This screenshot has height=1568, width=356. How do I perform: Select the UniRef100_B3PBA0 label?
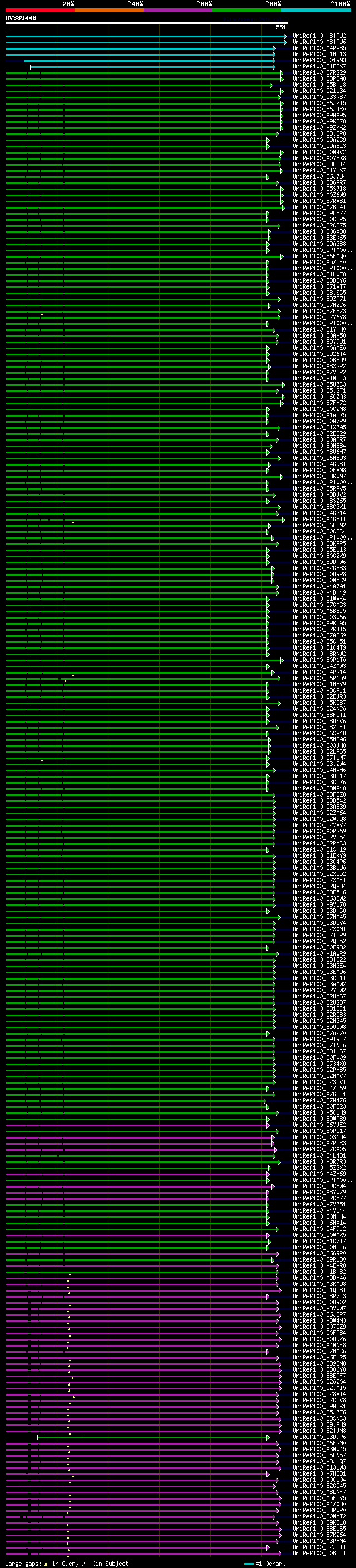[x=319, y=78]
